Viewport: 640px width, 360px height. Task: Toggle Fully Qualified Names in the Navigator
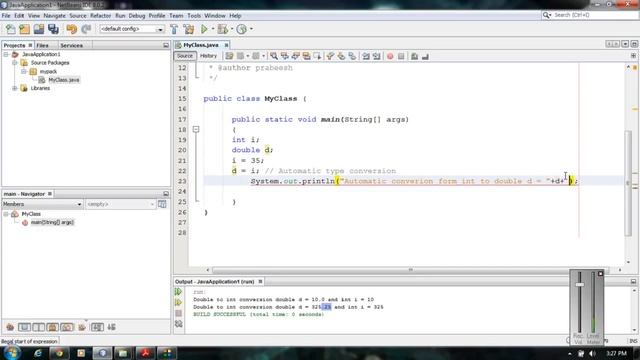[x=82, y=327]
